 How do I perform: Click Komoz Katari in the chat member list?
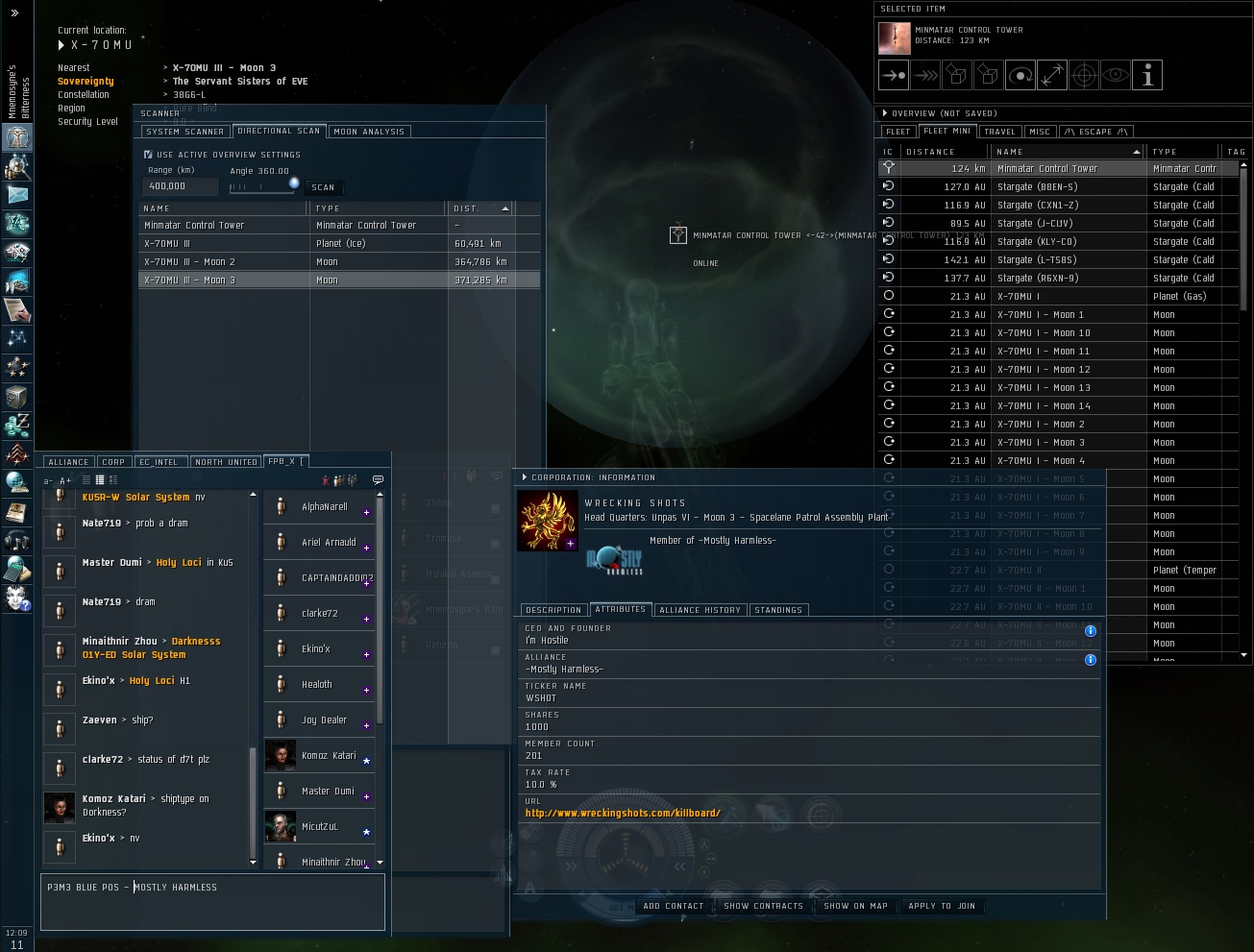[x=319, y=756]
